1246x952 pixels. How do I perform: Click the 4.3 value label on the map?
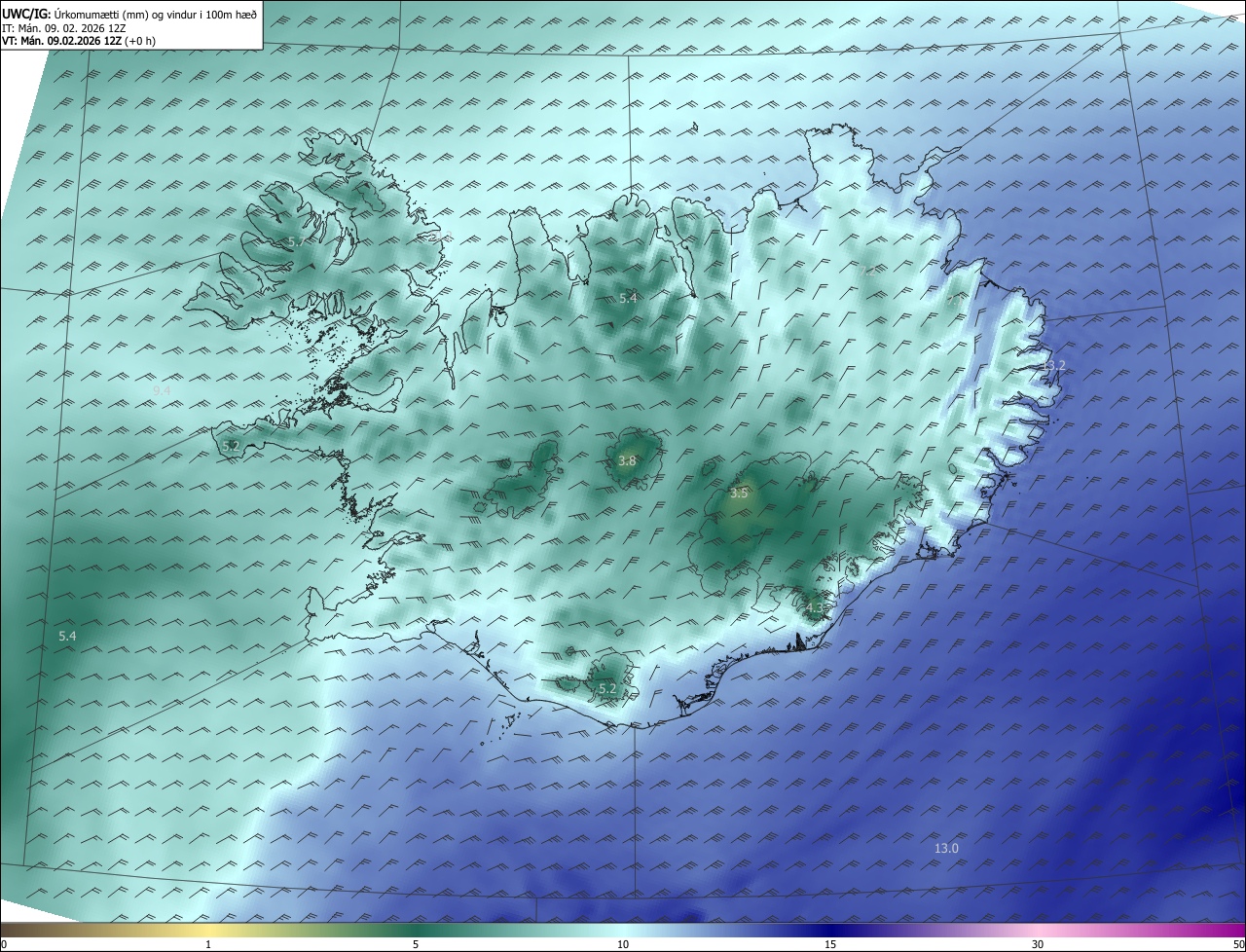(815, 607)
